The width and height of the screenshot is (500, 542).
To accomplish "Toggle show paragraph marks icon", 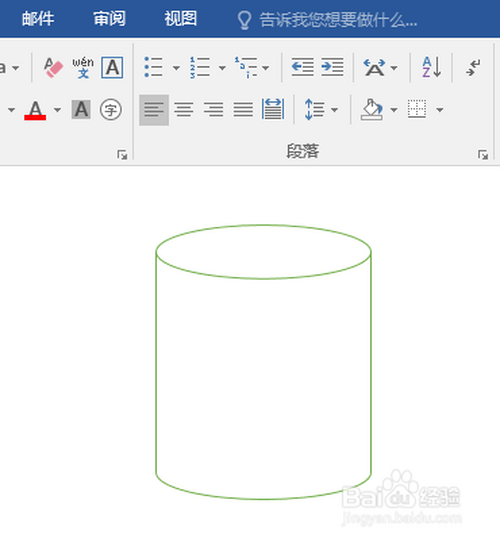I will click(x=473, y=67).
